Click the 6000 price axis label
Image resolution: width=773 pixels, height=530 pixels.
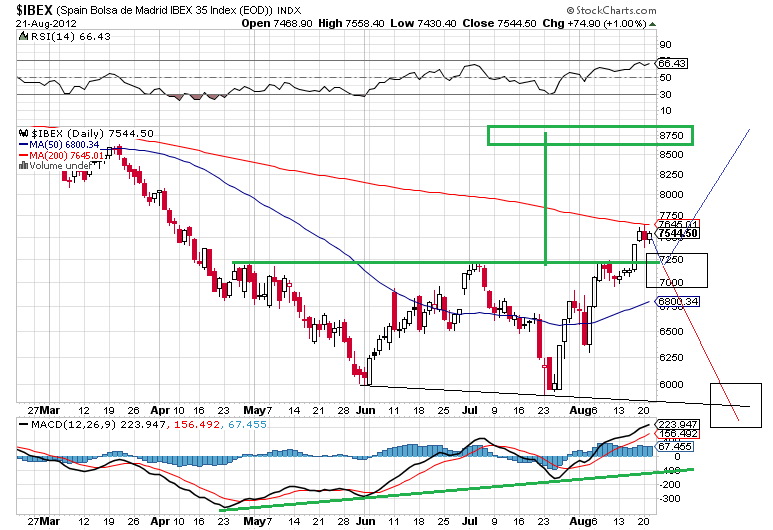671,385
